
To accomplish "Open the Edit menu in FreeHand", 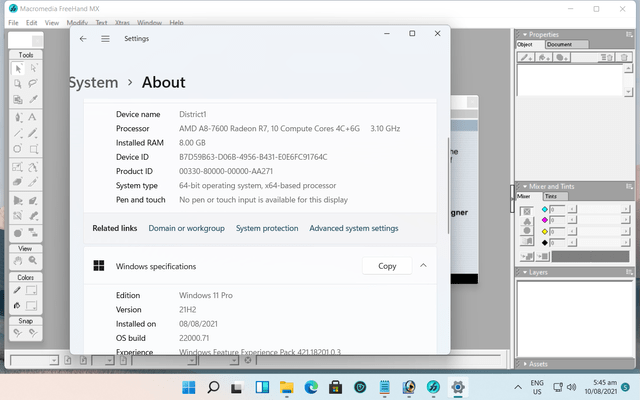I will point(31,23).
